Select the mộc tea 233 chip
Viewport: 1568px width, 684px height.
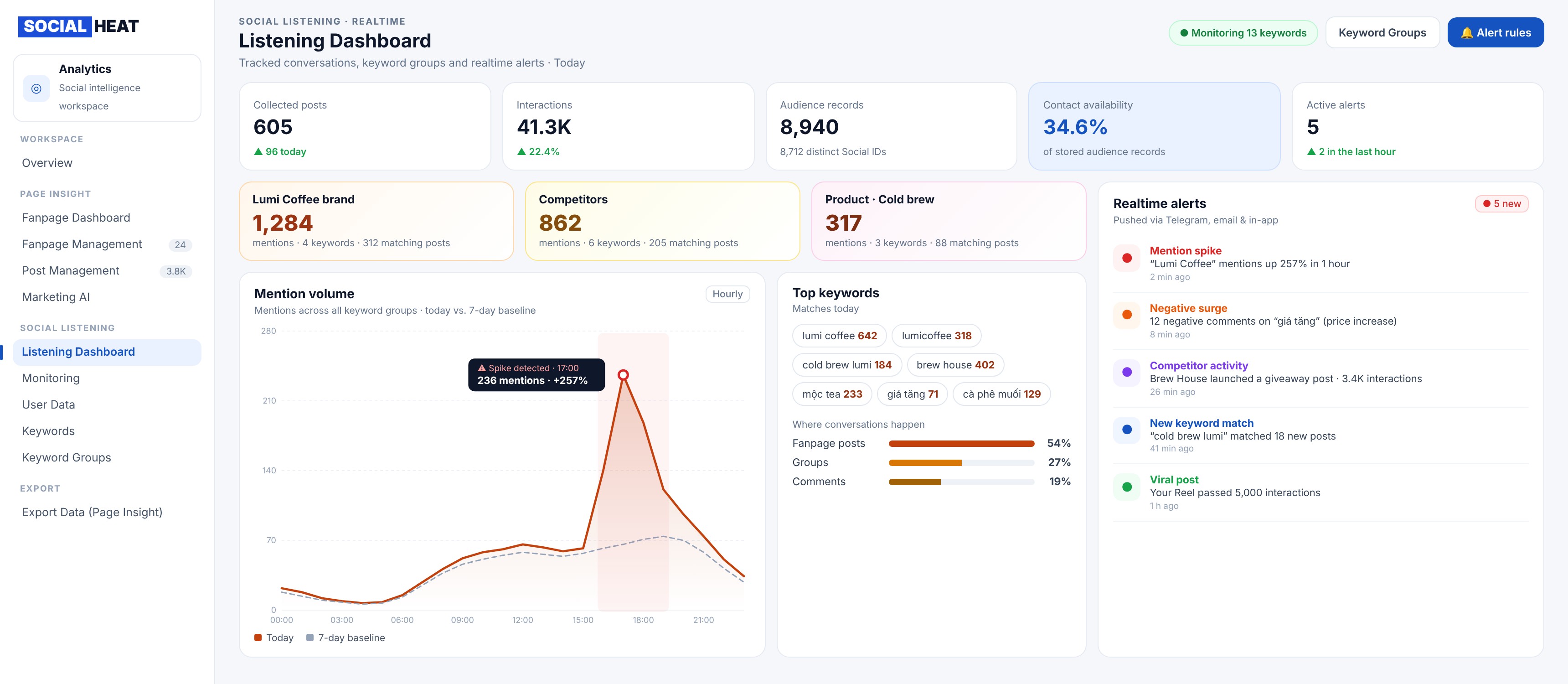pyautogui.click(x=832, y=394)
